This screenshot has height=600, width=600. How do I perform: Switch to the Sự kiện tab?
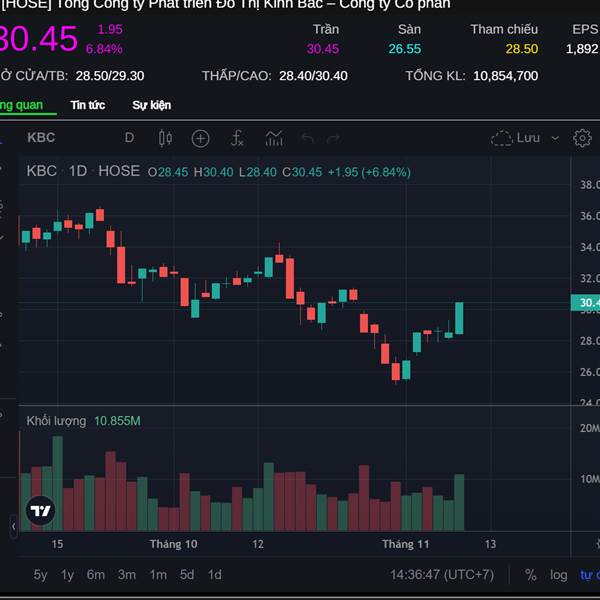pyautogui.click(x=152, y=105)
